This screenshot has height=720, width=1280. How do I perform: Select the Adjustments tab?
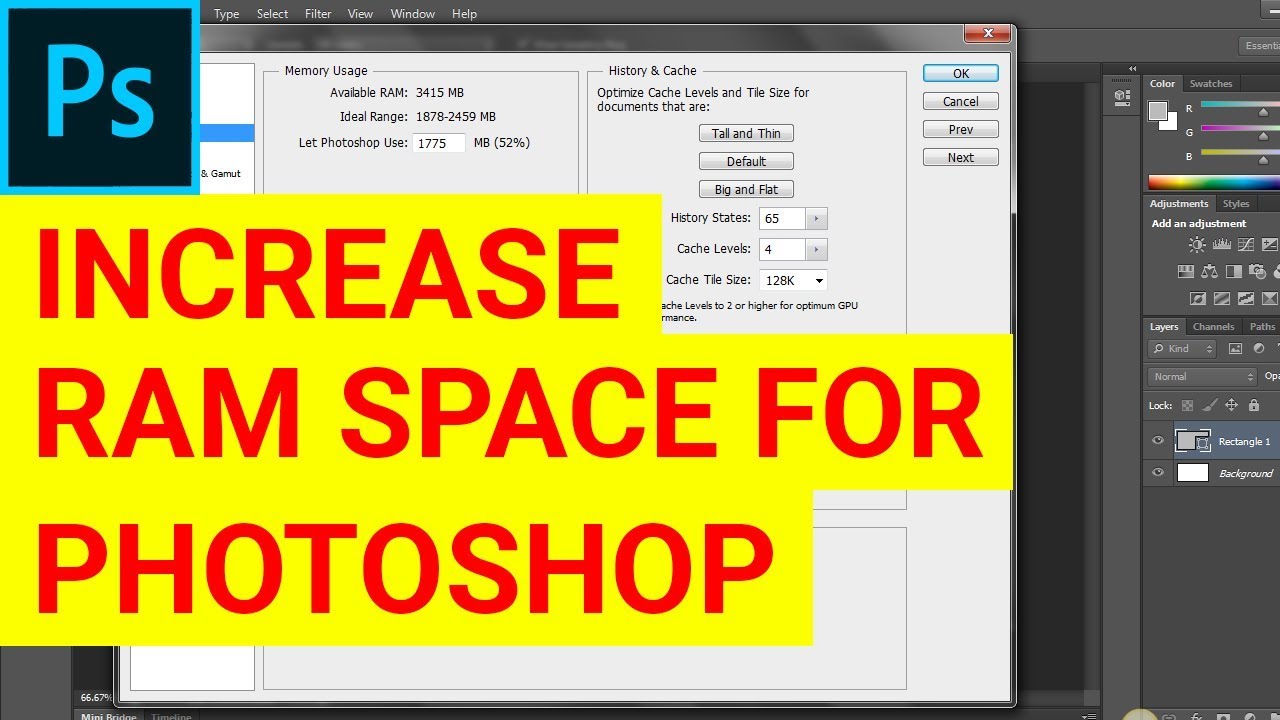pos(1179,204)
